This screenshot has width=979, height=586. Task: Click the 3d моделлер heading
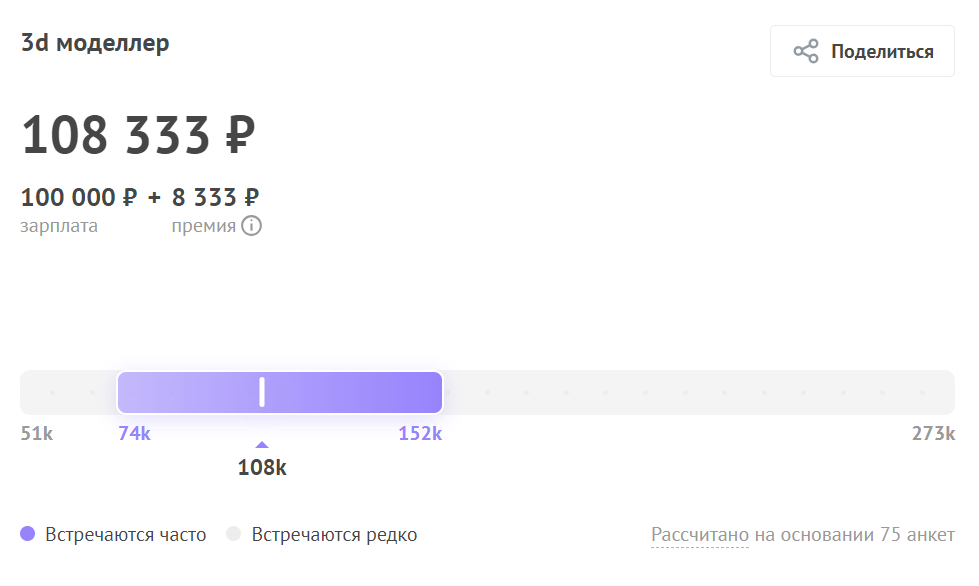click(95, 43)
